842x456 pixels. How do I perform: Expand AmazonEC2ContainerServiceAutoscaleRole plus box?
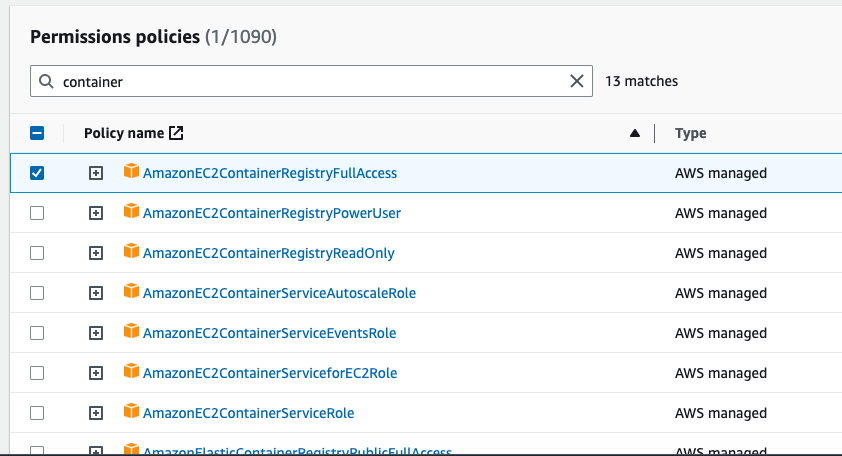click(x=96, y=293)
